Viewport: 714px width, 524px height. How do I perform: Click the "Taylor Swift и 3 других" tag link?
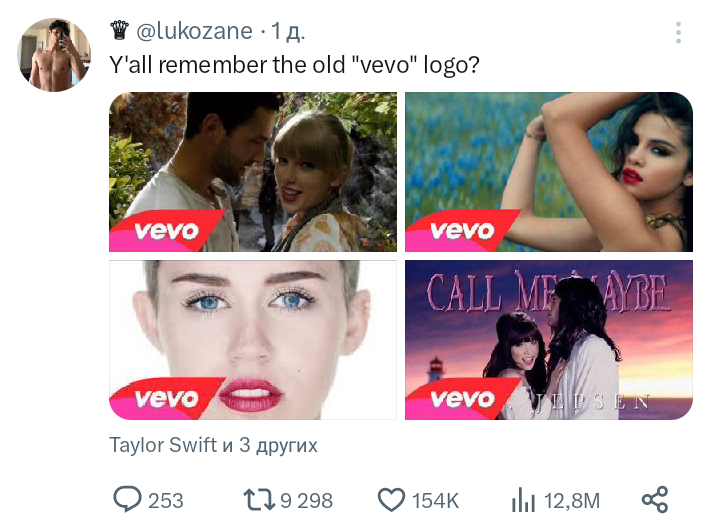(213, 445)
